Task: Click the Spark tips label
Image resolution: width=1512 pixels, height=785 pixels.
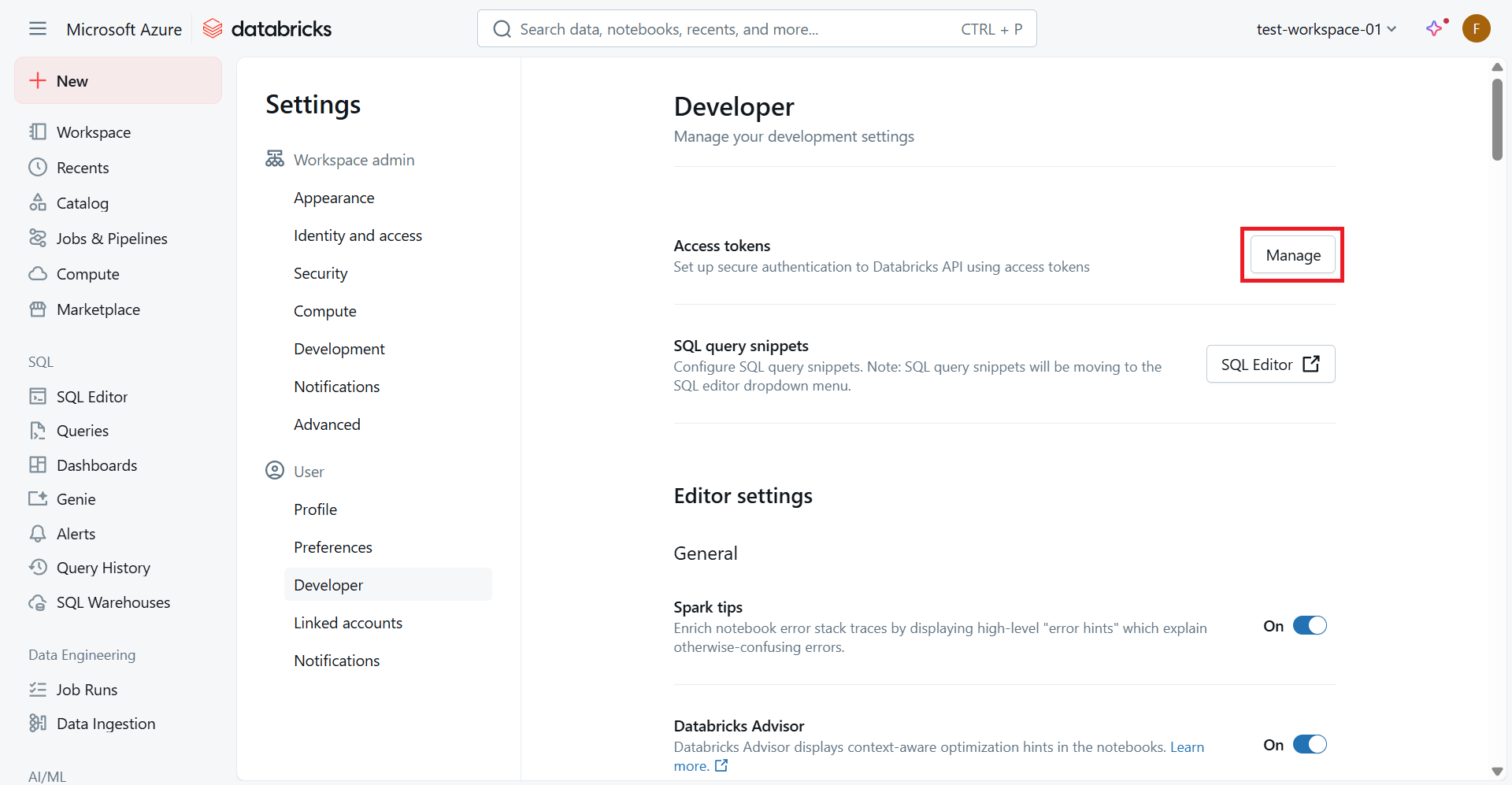Action: click(708, 607)
